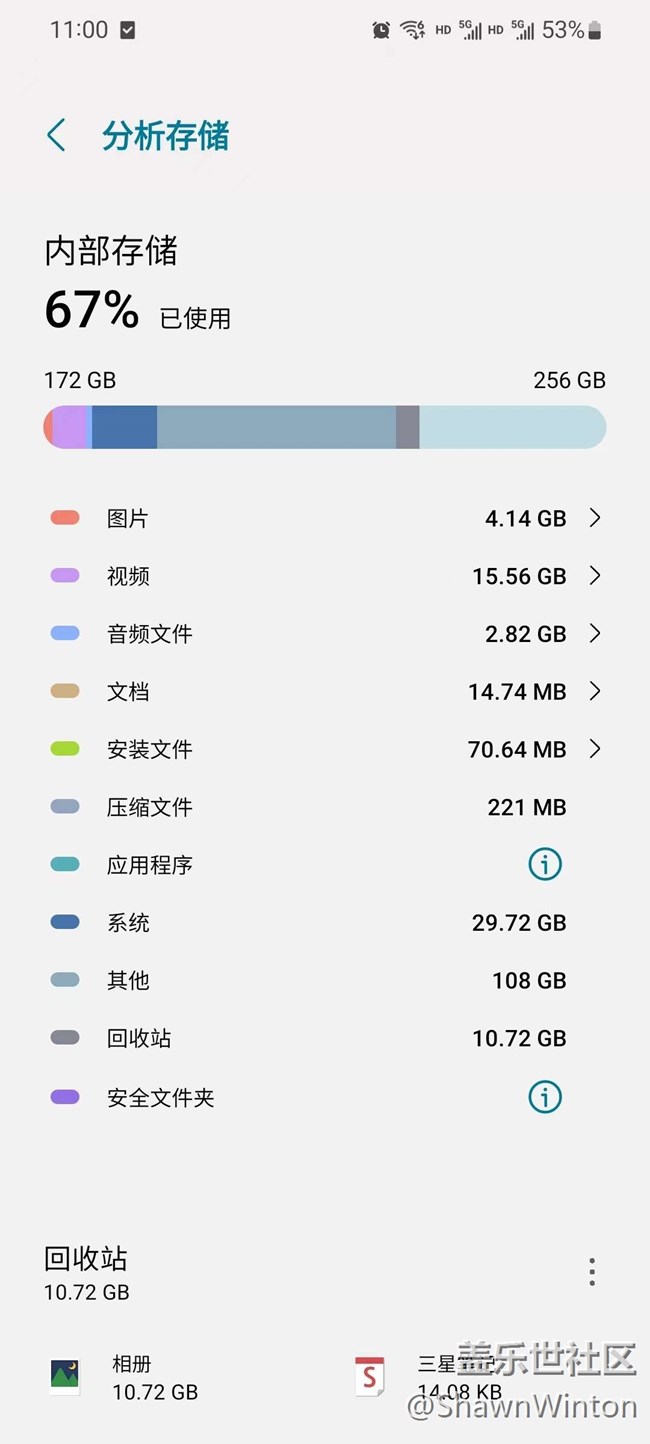Tap the back arrow icon
Viewport: 650px width, 1444px height.
(57, 136)
